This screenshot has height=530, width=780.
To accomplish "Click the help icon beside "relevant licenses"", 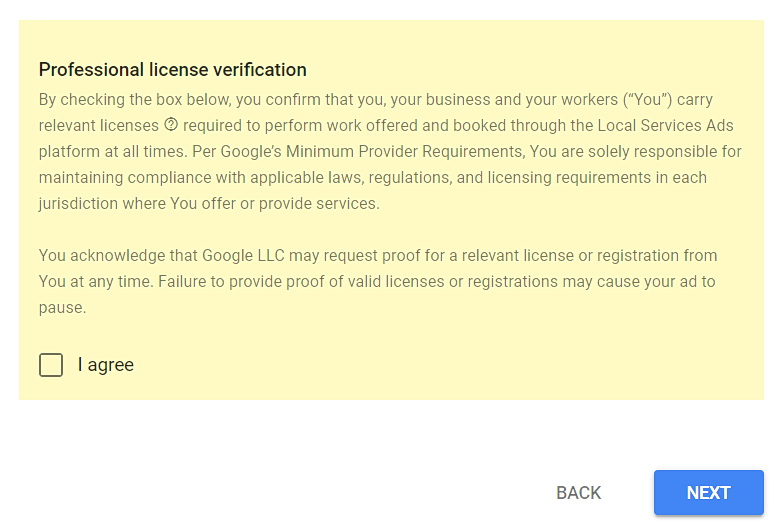I will pyautogui.click(x=171, y=125).
